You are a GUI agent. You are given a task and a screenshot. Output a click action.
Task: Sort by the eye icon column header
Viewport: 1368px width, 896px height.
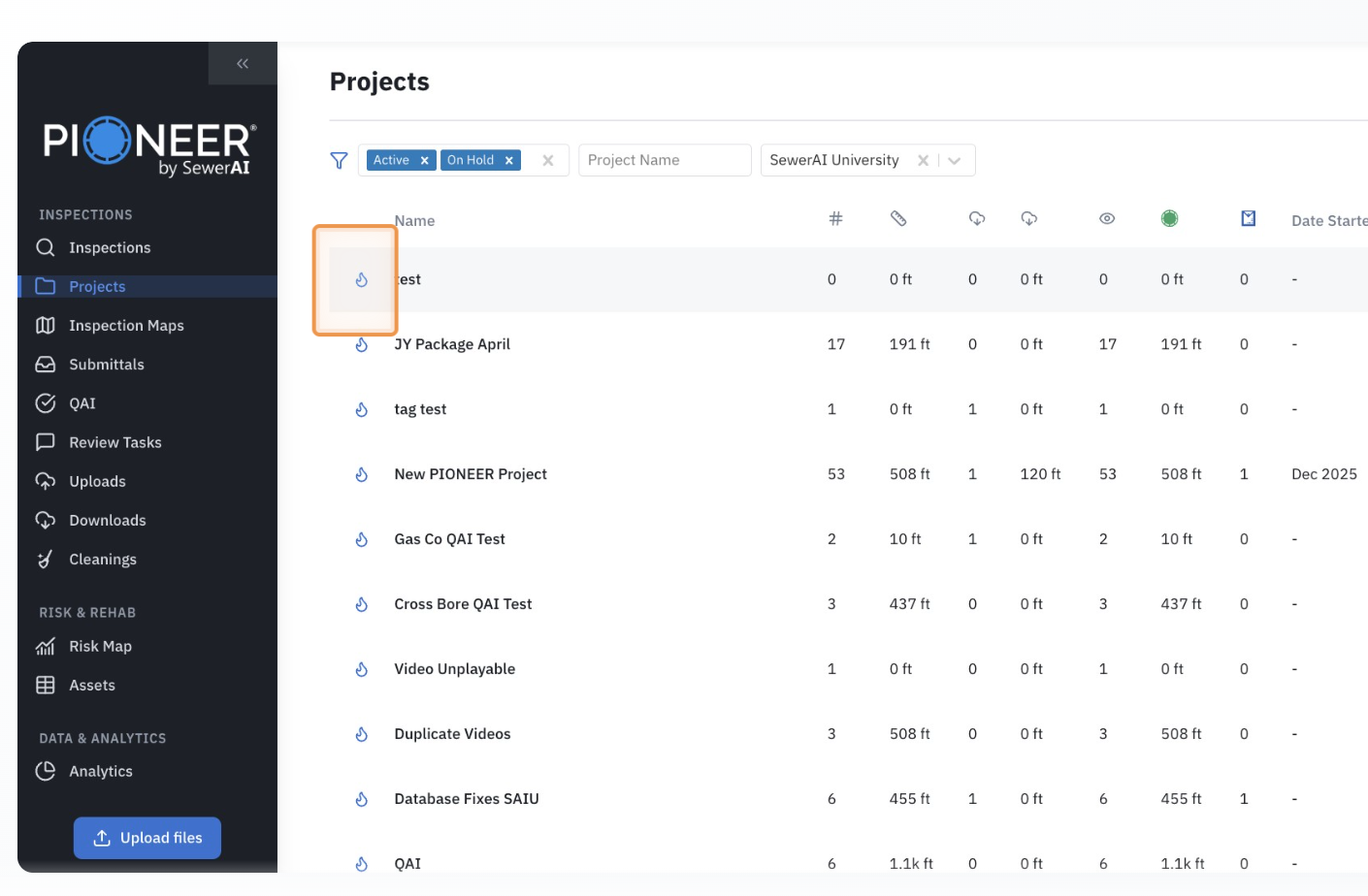[1107, 219]
